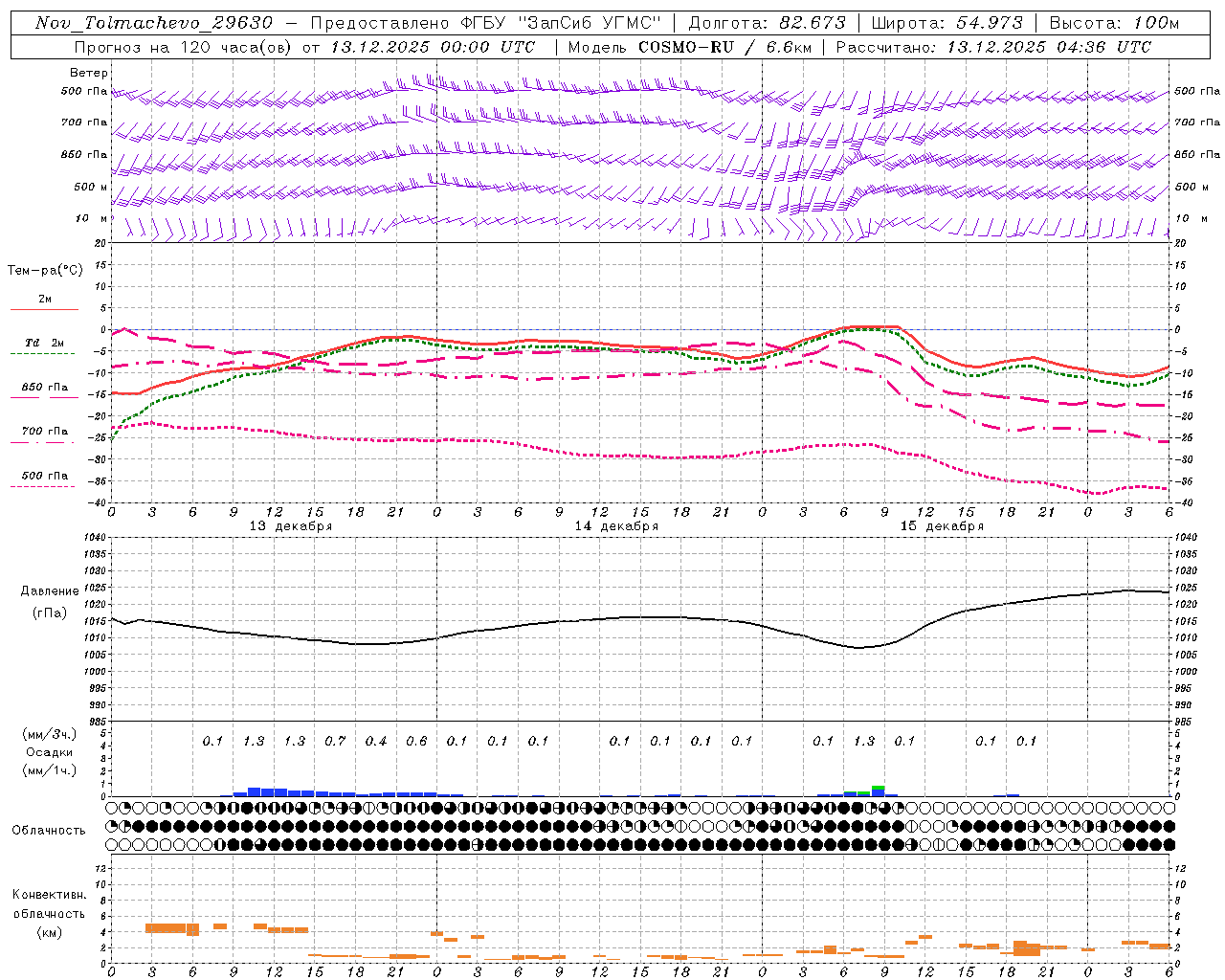Screen dimensions: 1225x980
Task: Click the Давление pressure panel label
Action: click(x=50, y=591)
